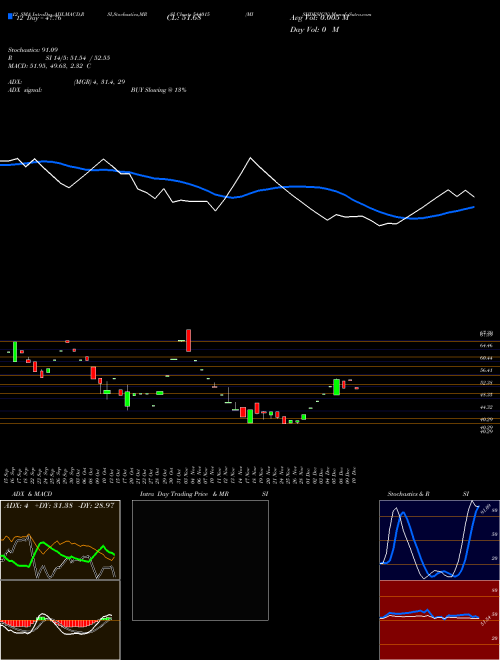The height and width of the screenshot is (660, 500).
Task: Click the ADX signal: label
Action: tap(25, 90)
